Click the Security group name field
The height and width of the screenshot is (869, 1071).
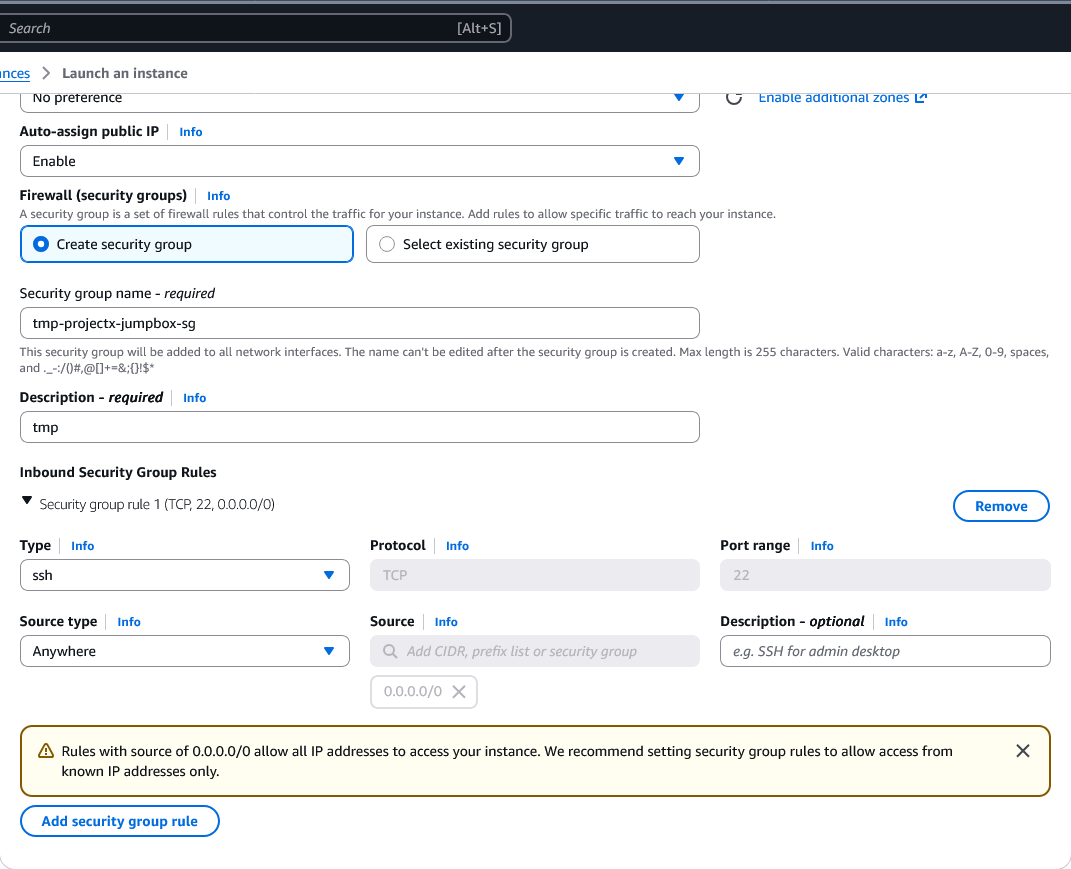coord(359,323)
